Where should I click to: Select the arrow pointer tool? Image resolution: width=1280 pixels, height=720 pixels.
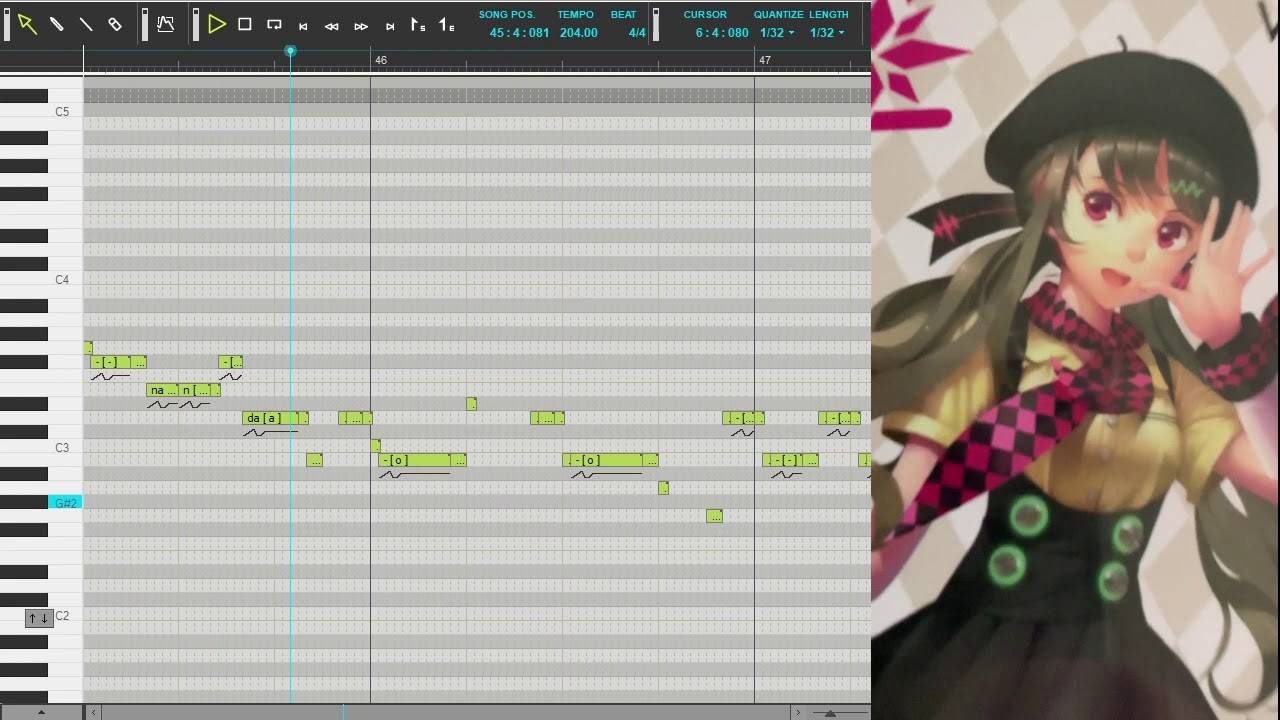coord(27,25)
